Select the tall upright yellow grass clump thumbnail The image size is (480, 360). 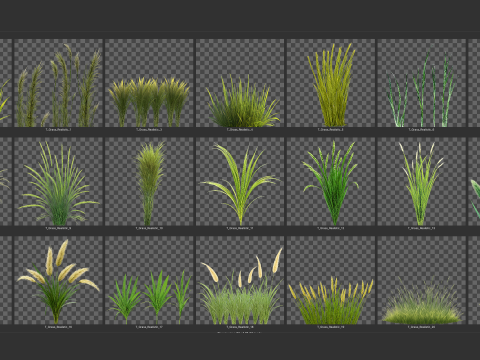[x=331, y=83]
